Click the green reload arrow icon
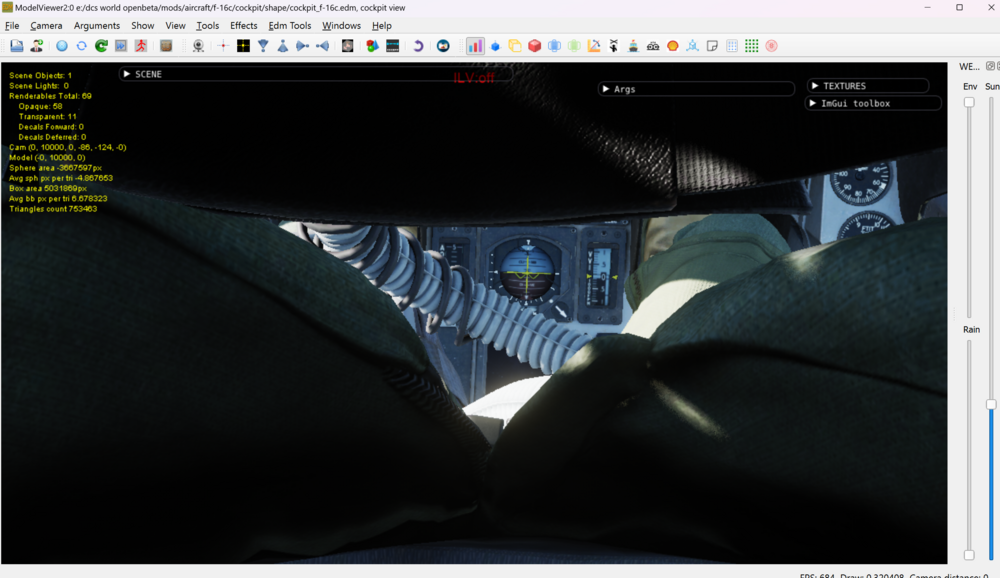1000x578 pixels. 101,46
